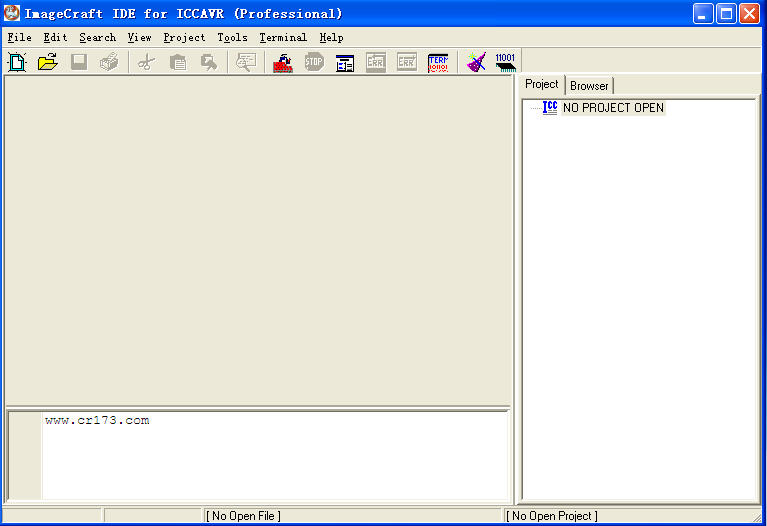Click the Open File folder icon
Viewport: 767px width, 526px height.
tap(47, 62)
